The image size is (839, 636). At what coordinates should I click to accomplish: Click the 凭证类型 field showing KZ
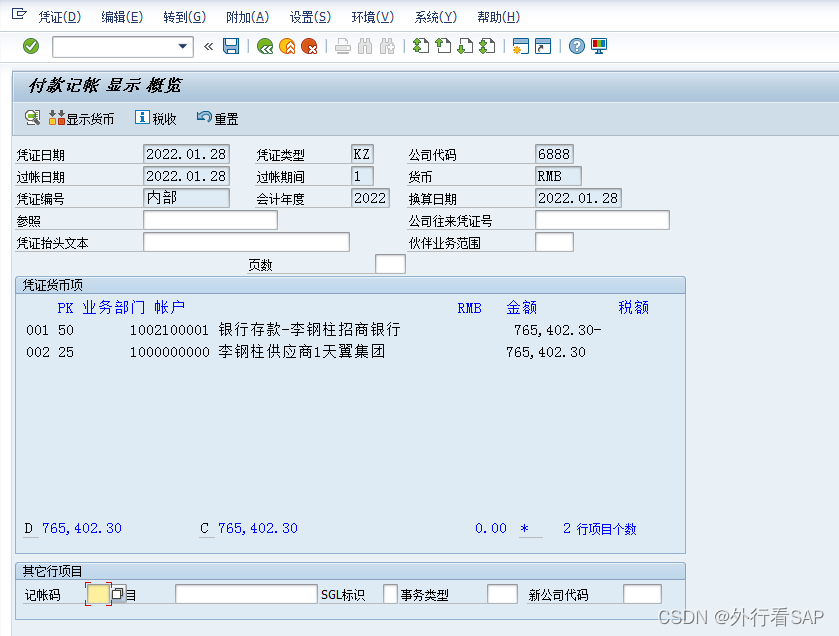coord(362,154)
